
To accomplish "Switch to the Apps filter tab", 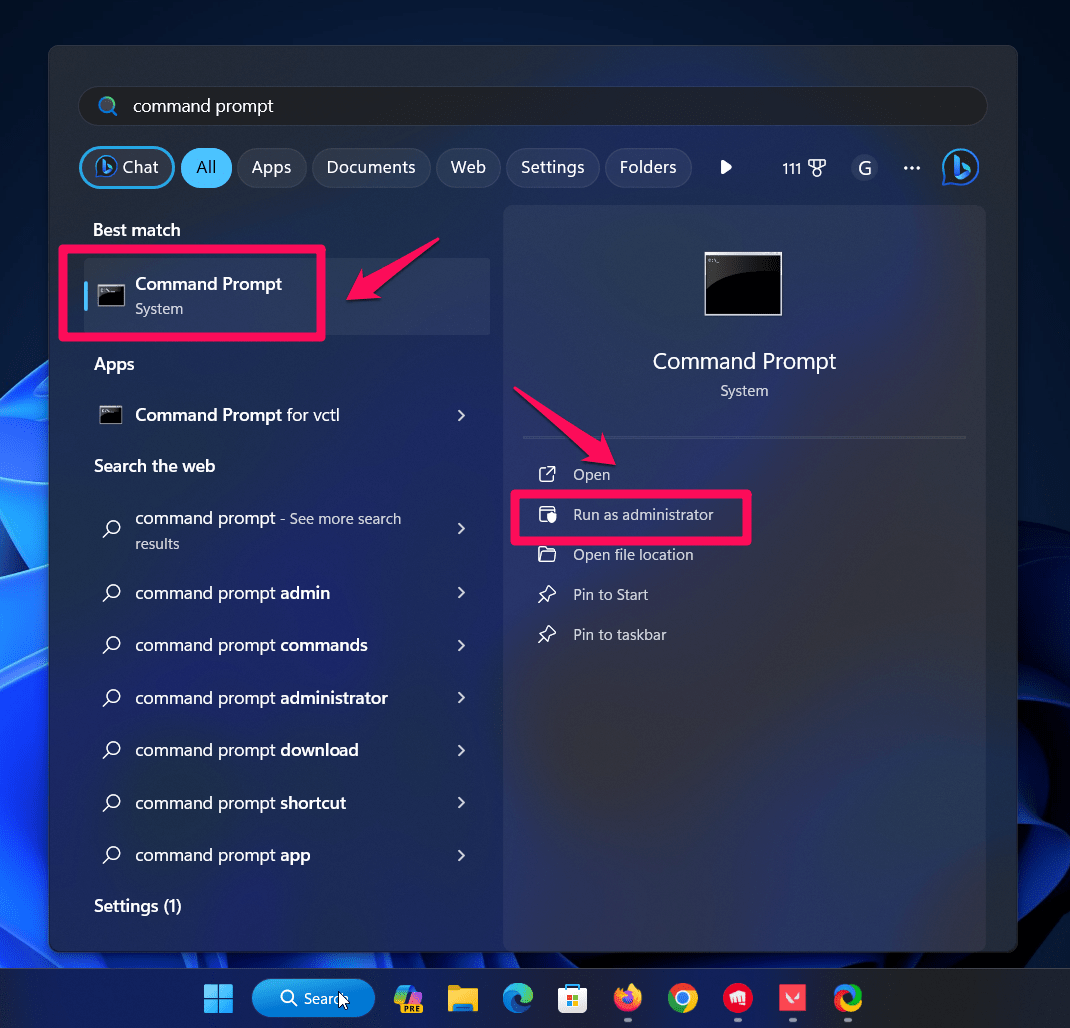I will [271, 167].
